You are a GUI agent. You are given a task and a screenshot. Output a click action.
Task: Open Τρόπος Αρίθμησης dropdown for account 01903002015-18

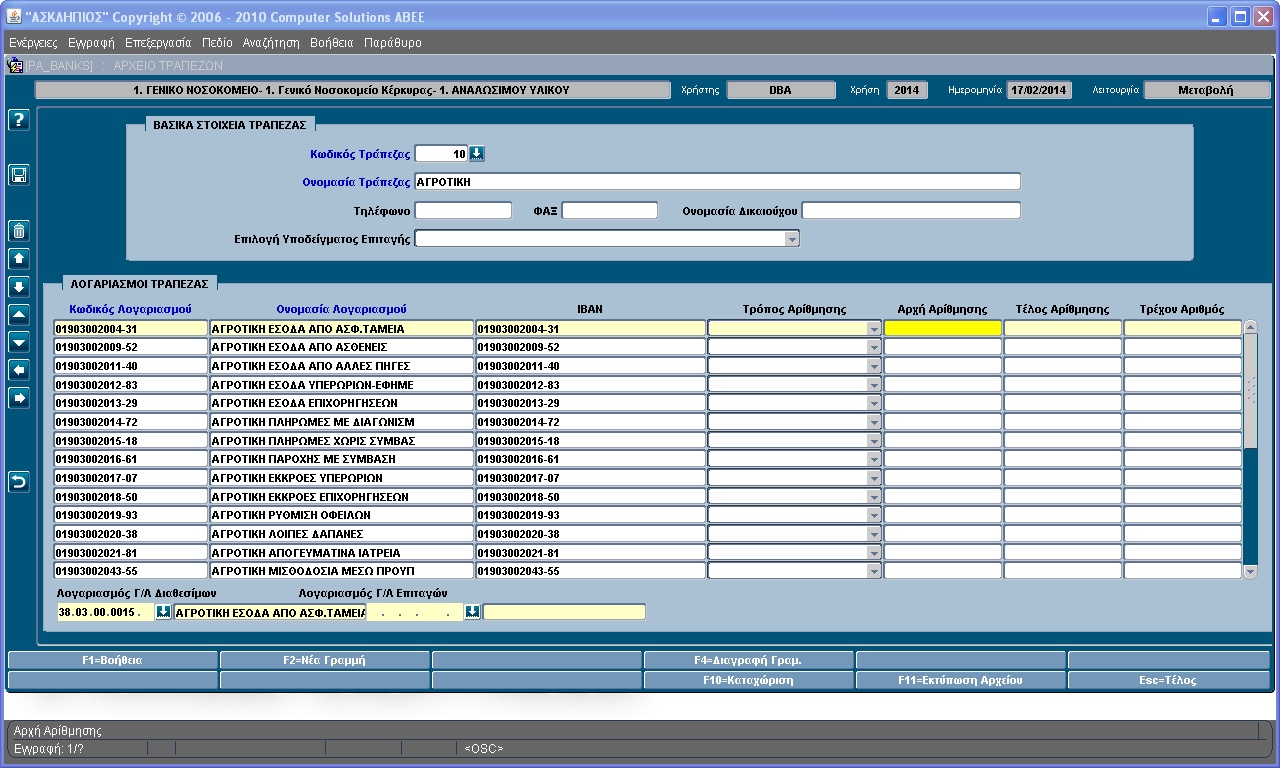(x=874, y=441)
